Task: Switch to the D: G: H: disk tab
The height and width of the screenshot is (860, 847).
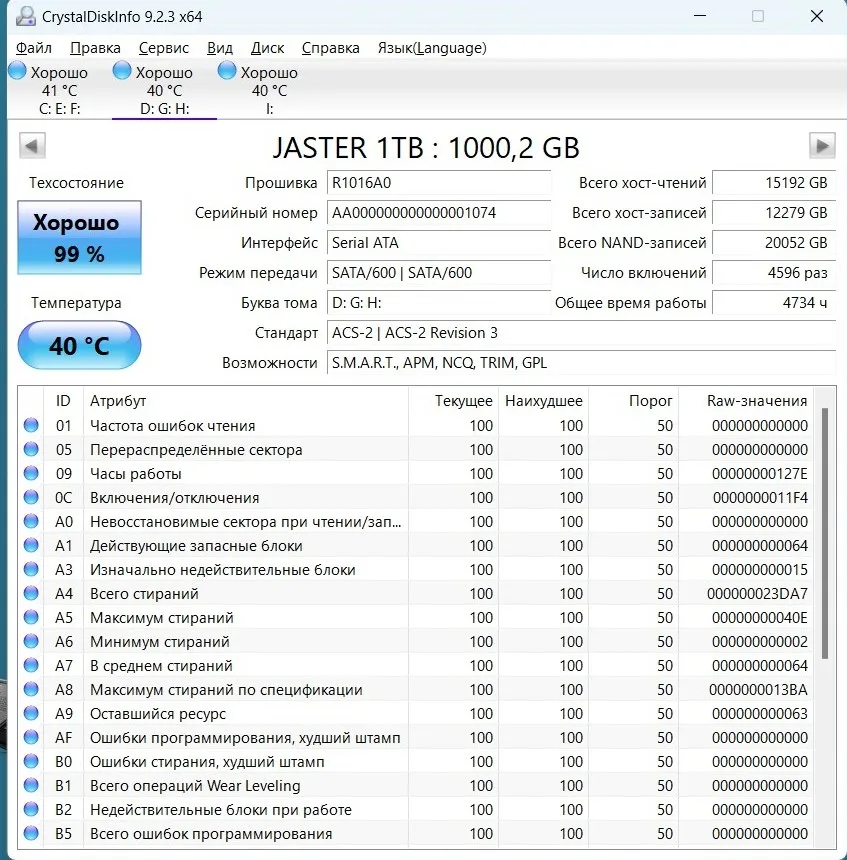Action: coord(165,91)
